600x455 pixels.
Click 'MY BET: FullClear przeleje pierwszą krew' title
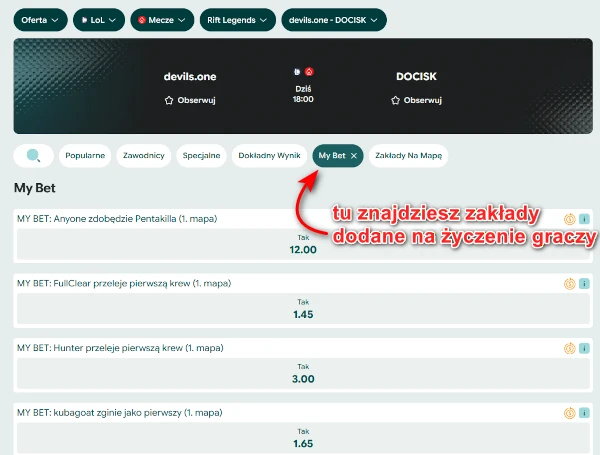click(124, 284)
